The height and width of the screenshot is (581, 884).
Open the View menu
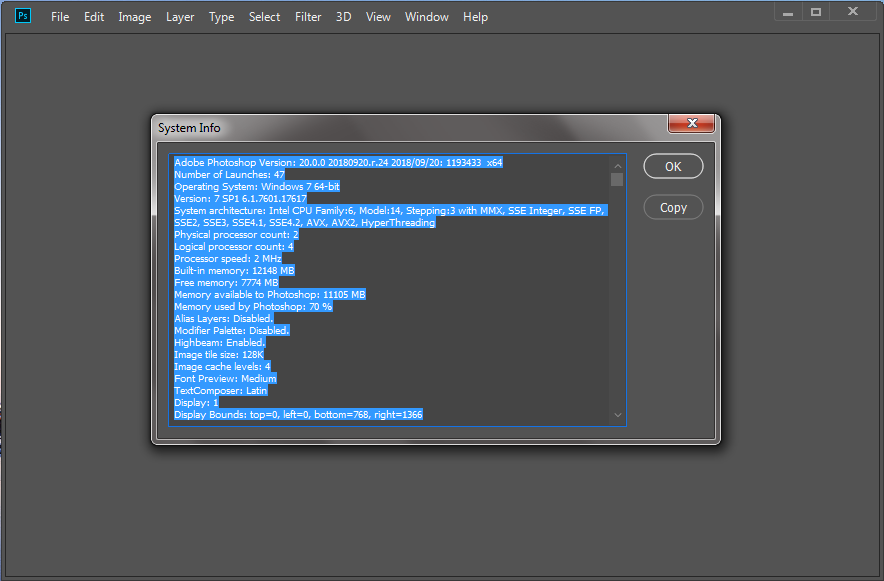pyautogui.click(x=378, y=17)
